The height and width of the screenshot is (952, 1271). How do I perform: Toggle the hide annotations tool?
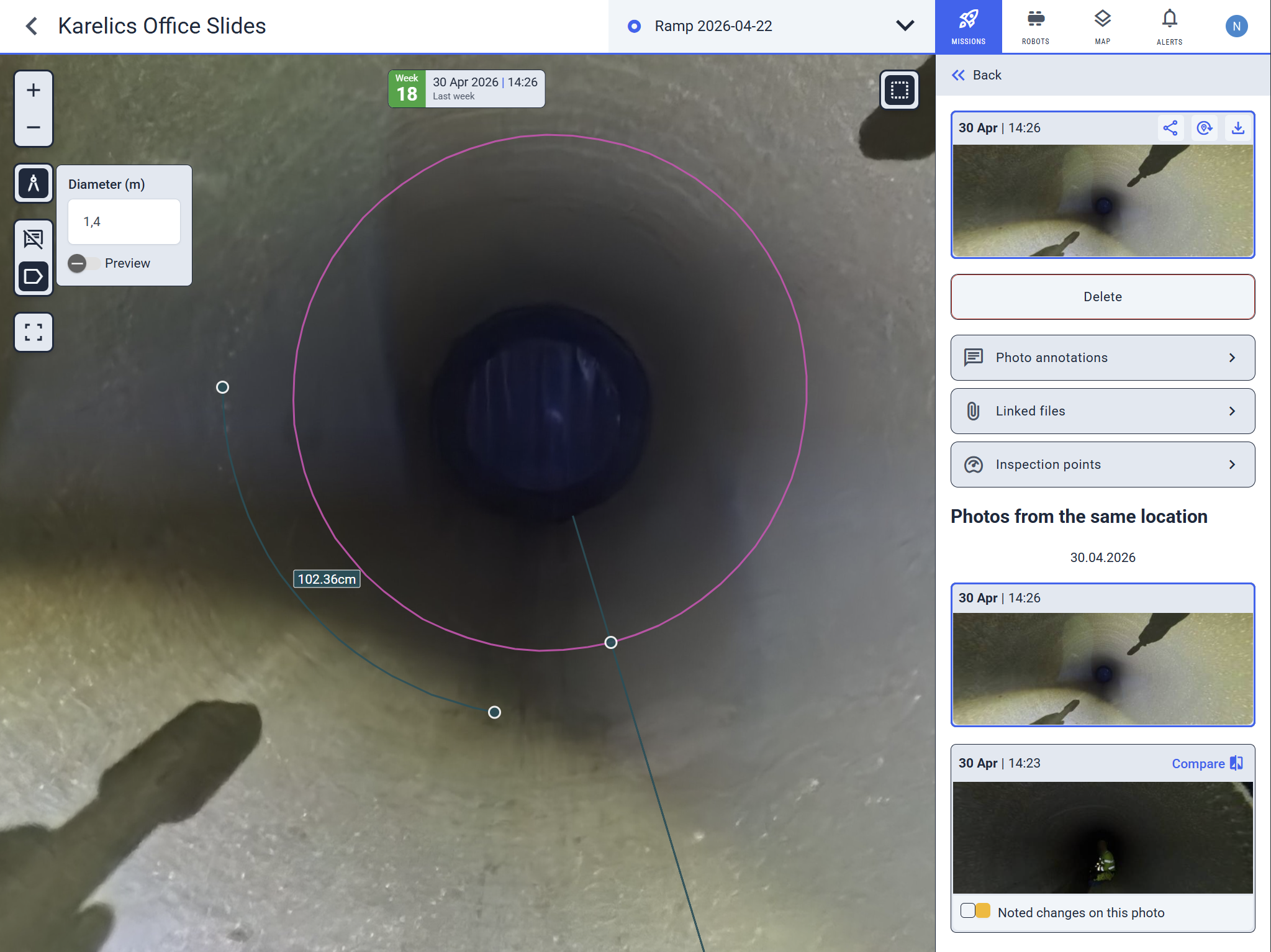(34, 239)
